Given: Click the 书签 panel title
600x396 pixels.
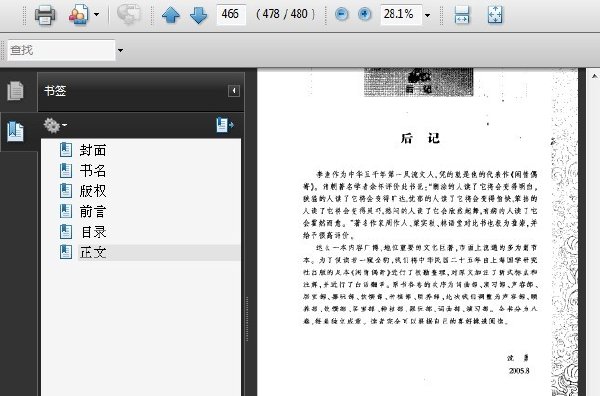Looking at the screenshot, I should tap(55, 91).
